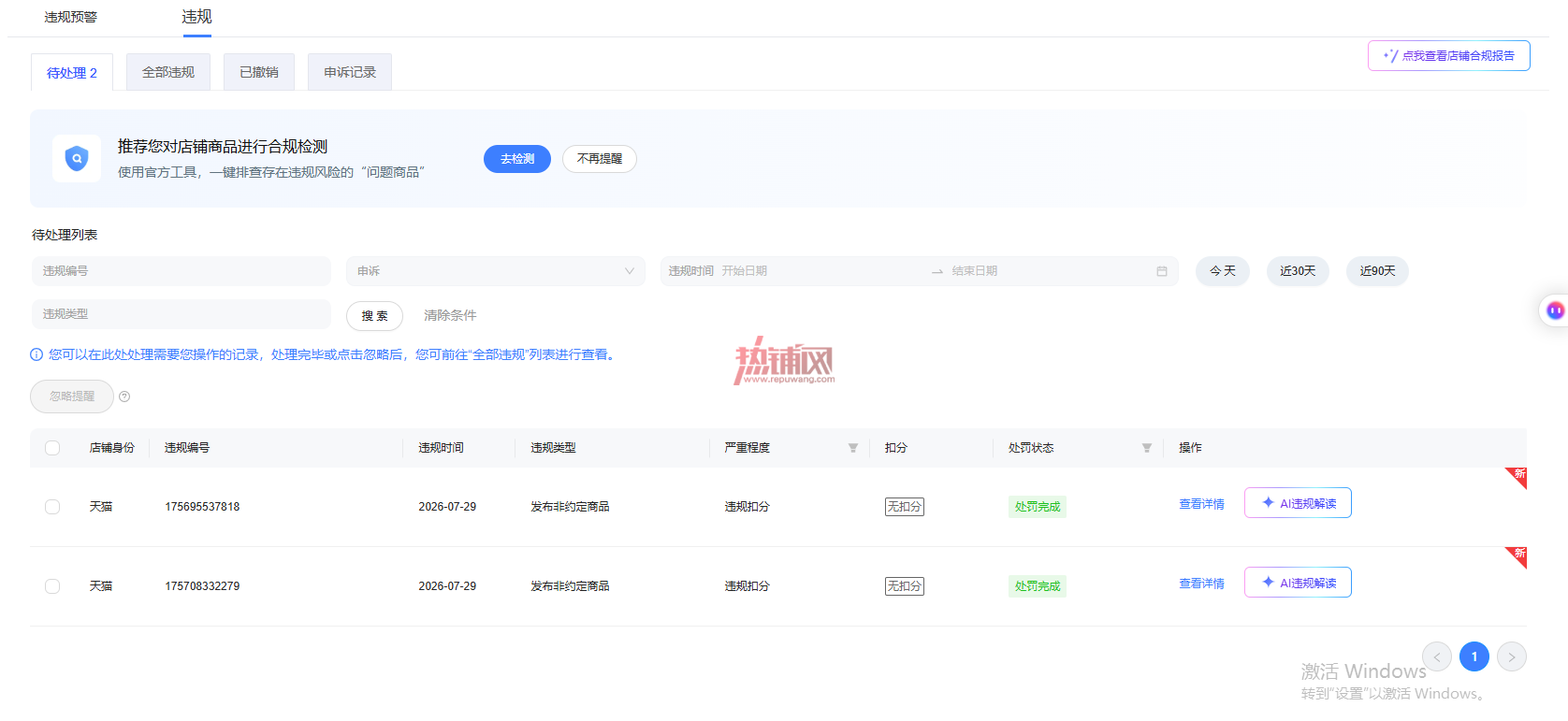Click the floating assistant robot icon
The width and height of the screenshot is (1568, 721).
tap(1555, 310)
